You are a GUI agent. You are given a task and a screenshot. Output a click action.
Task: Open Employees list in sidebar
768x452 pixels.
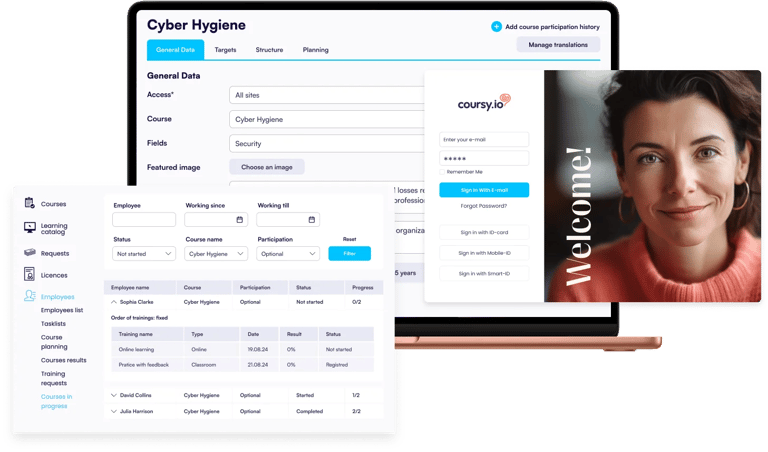click(62, 310)
